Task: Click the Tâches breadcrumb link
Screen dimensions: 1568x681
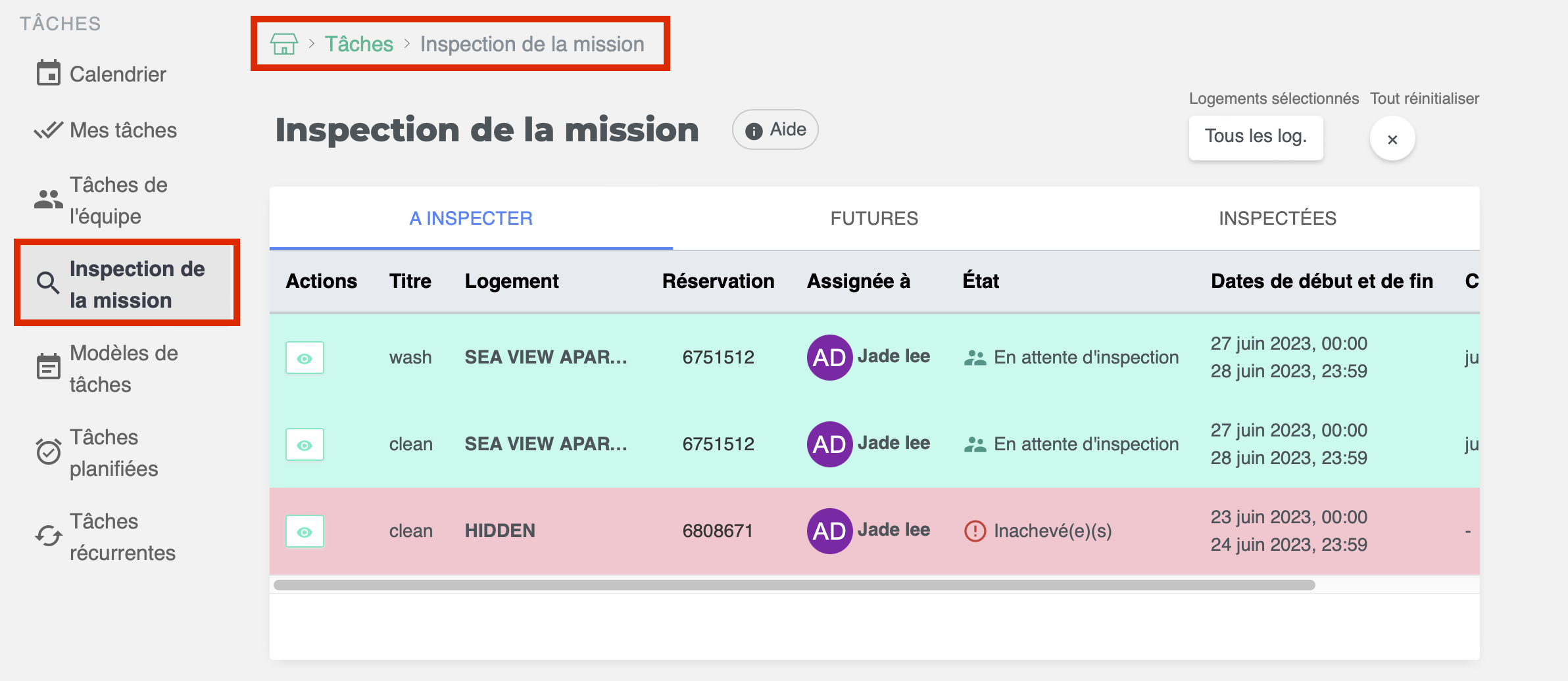Action: point(359,44)
